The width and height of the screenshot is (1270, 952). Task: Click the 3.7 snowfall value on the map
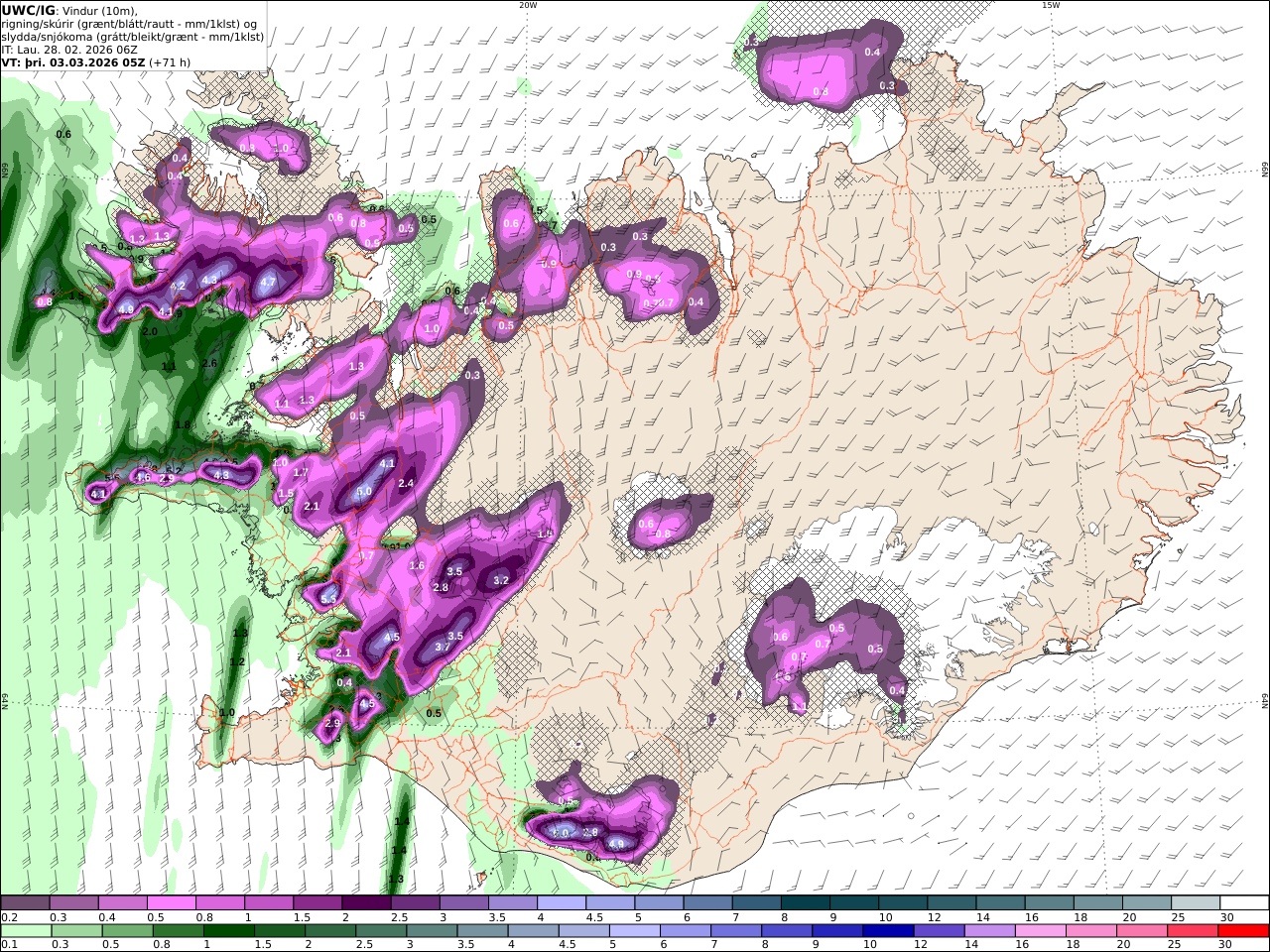point(443,647)
